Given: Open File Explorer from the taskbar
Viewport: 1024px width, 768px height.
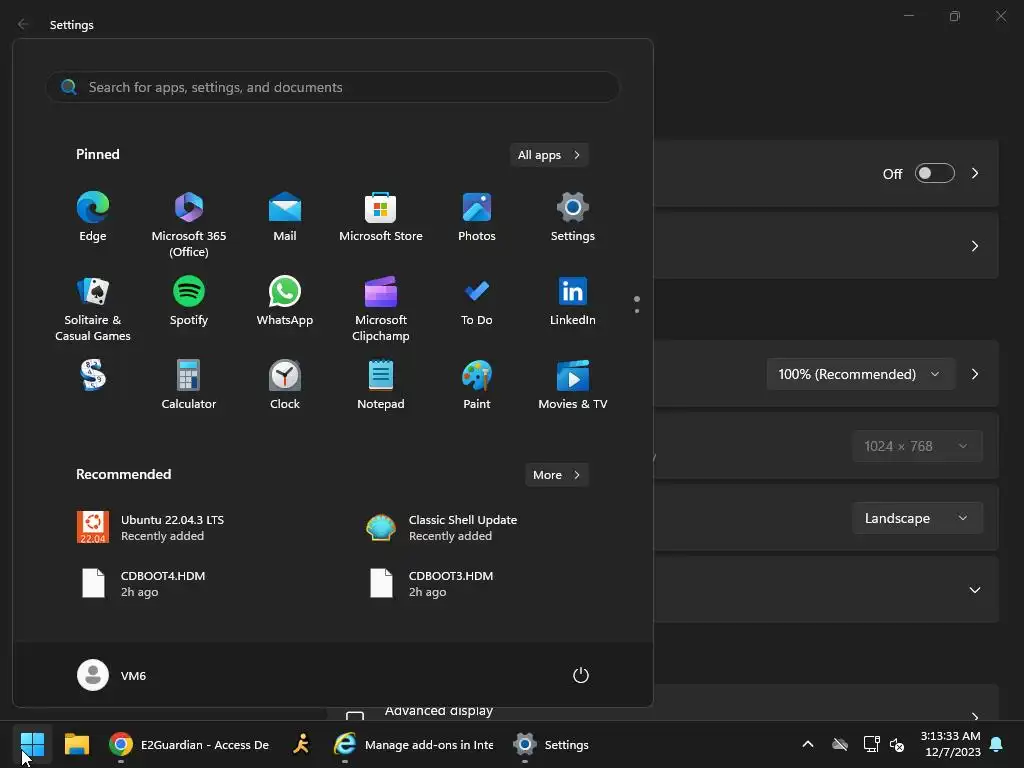Looking at the screenshot, I should click(x=77, y=744).
